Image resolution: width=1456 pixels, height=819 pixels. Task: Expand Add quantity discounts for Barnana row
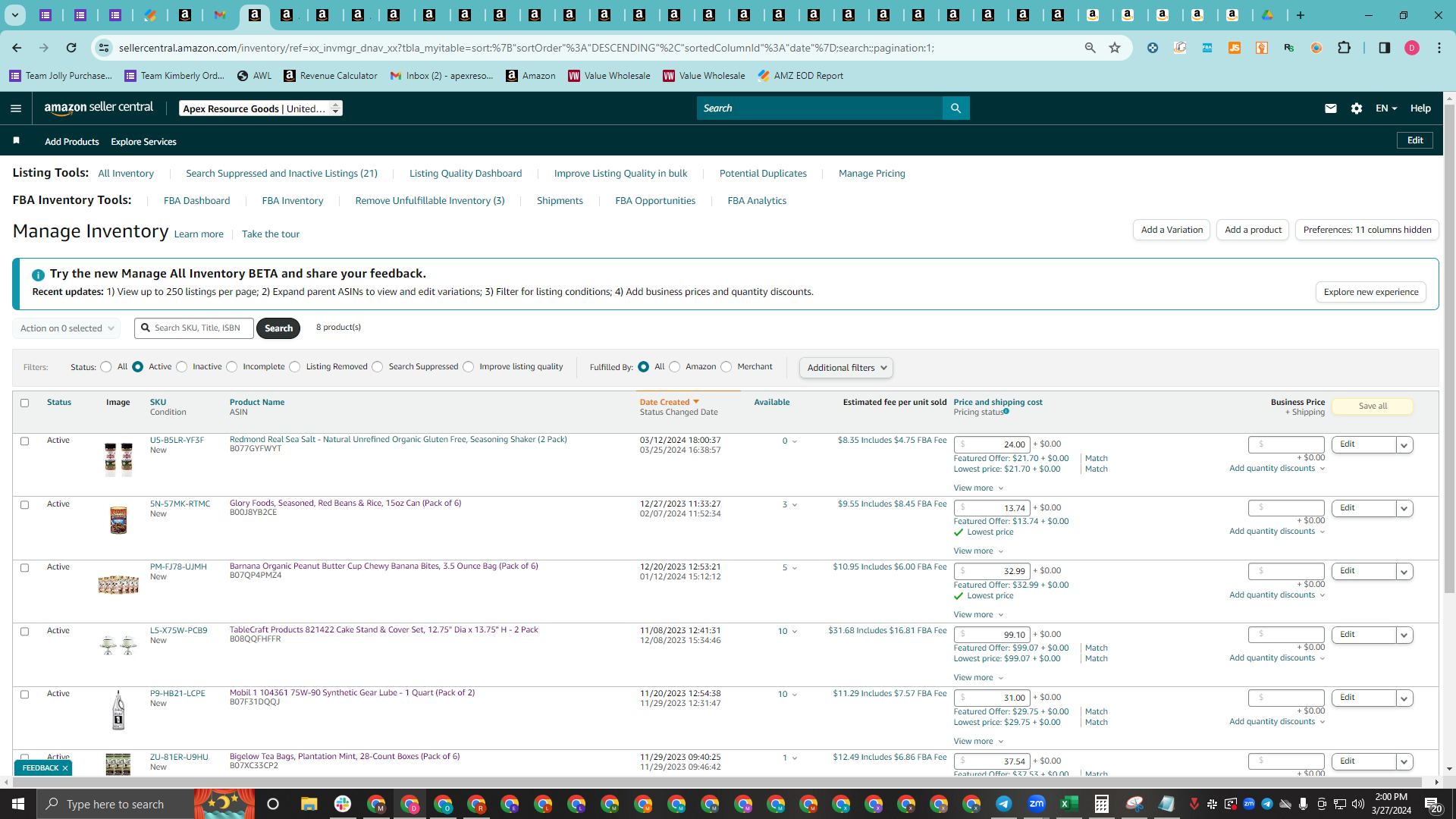tap(1277, 595)
